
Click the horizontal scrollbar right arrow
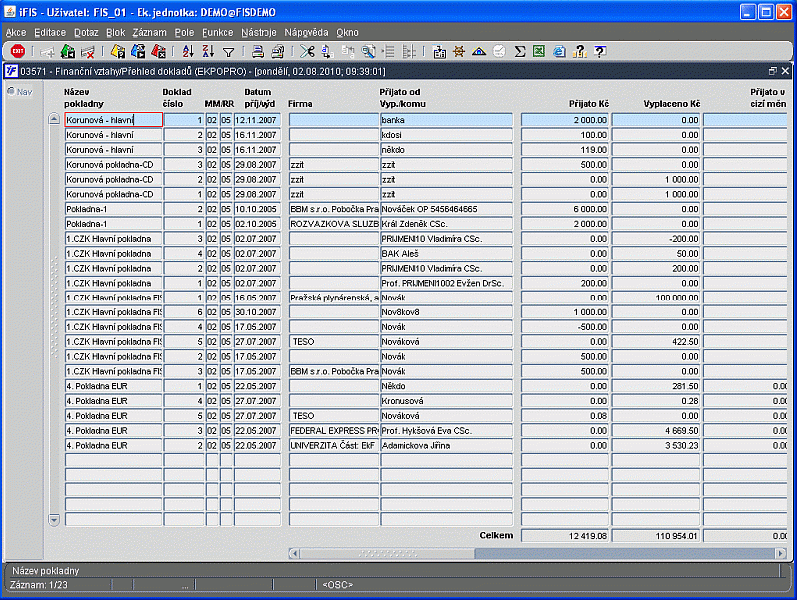781,553
